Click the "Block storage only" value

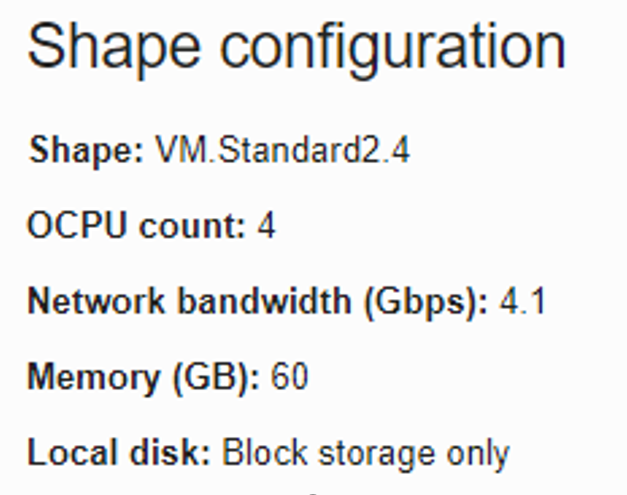point(365,453)
